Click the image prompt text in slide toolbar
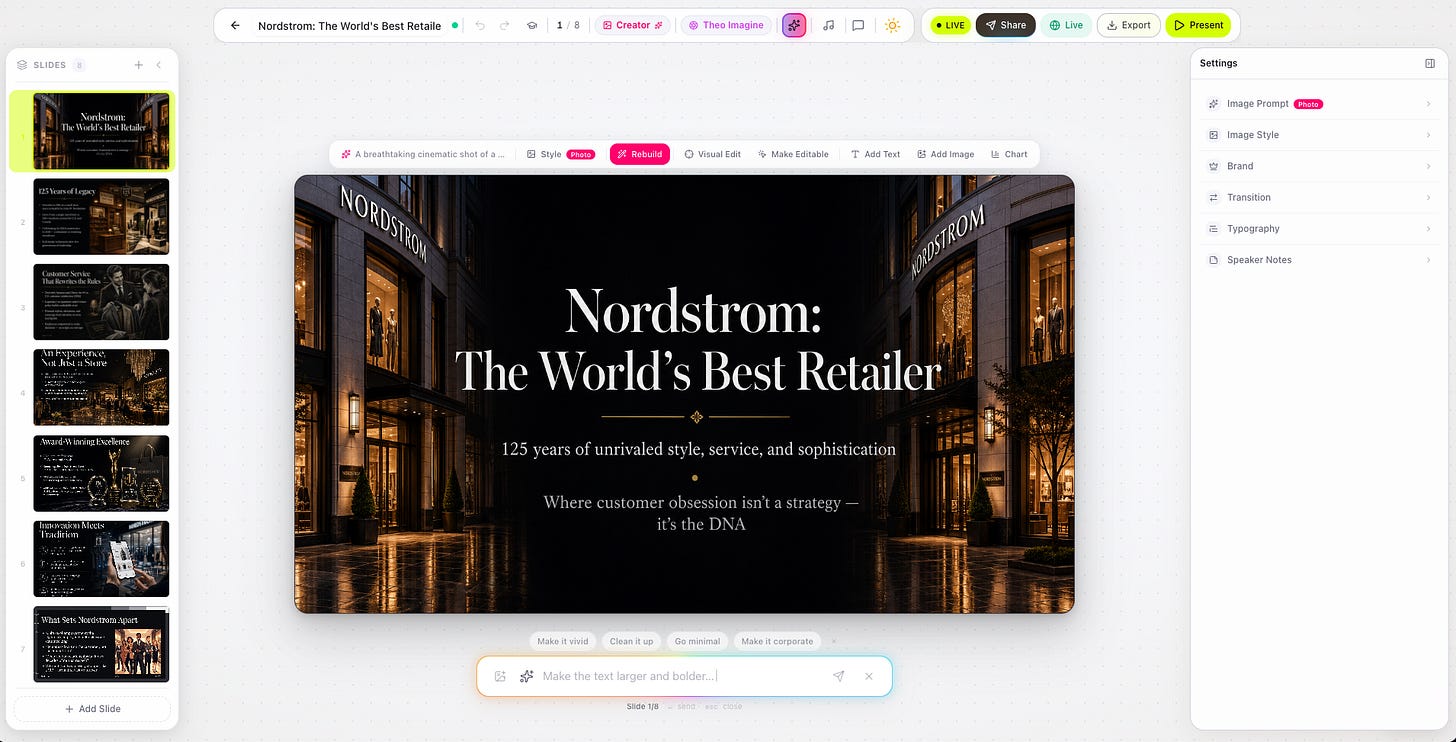This screenshot has width=1456, height=742. point(423,154)
